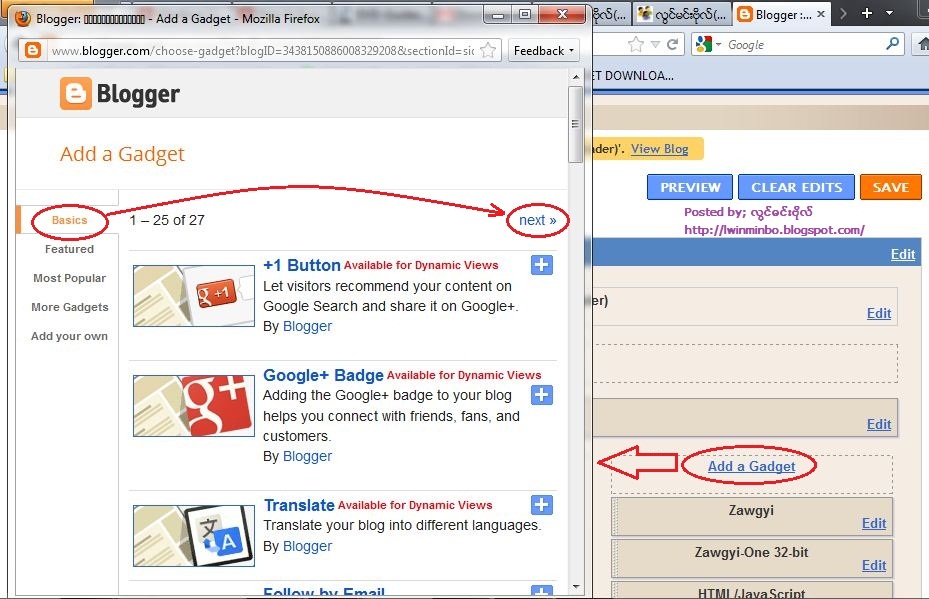The height and width of the screenshot is (599, 929).
Task: Open the Google+ Badge gadget thumbnail
Action: coord(194,406)
